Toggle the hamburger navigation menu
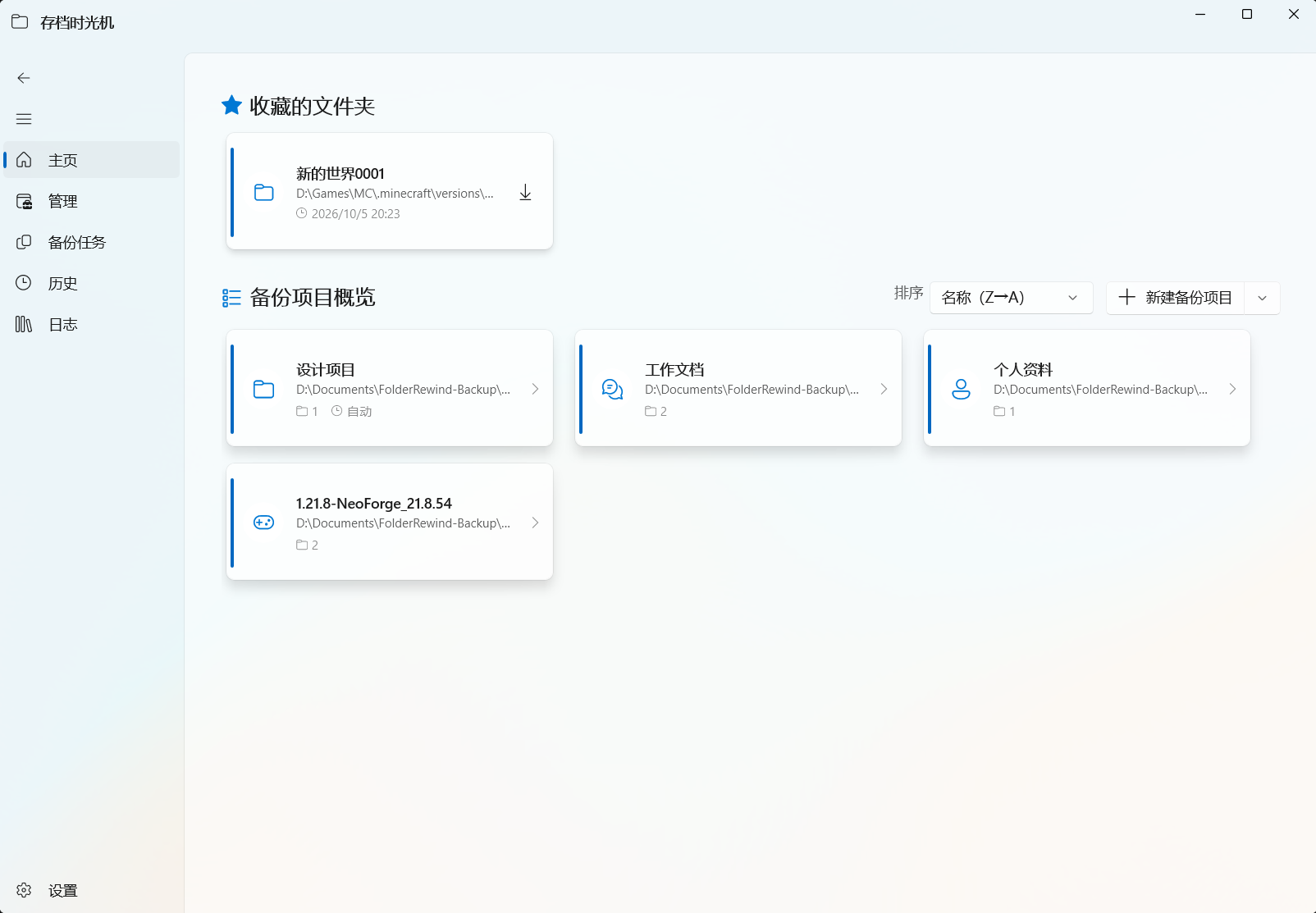1316x913 pixels. tap(24, 119)
